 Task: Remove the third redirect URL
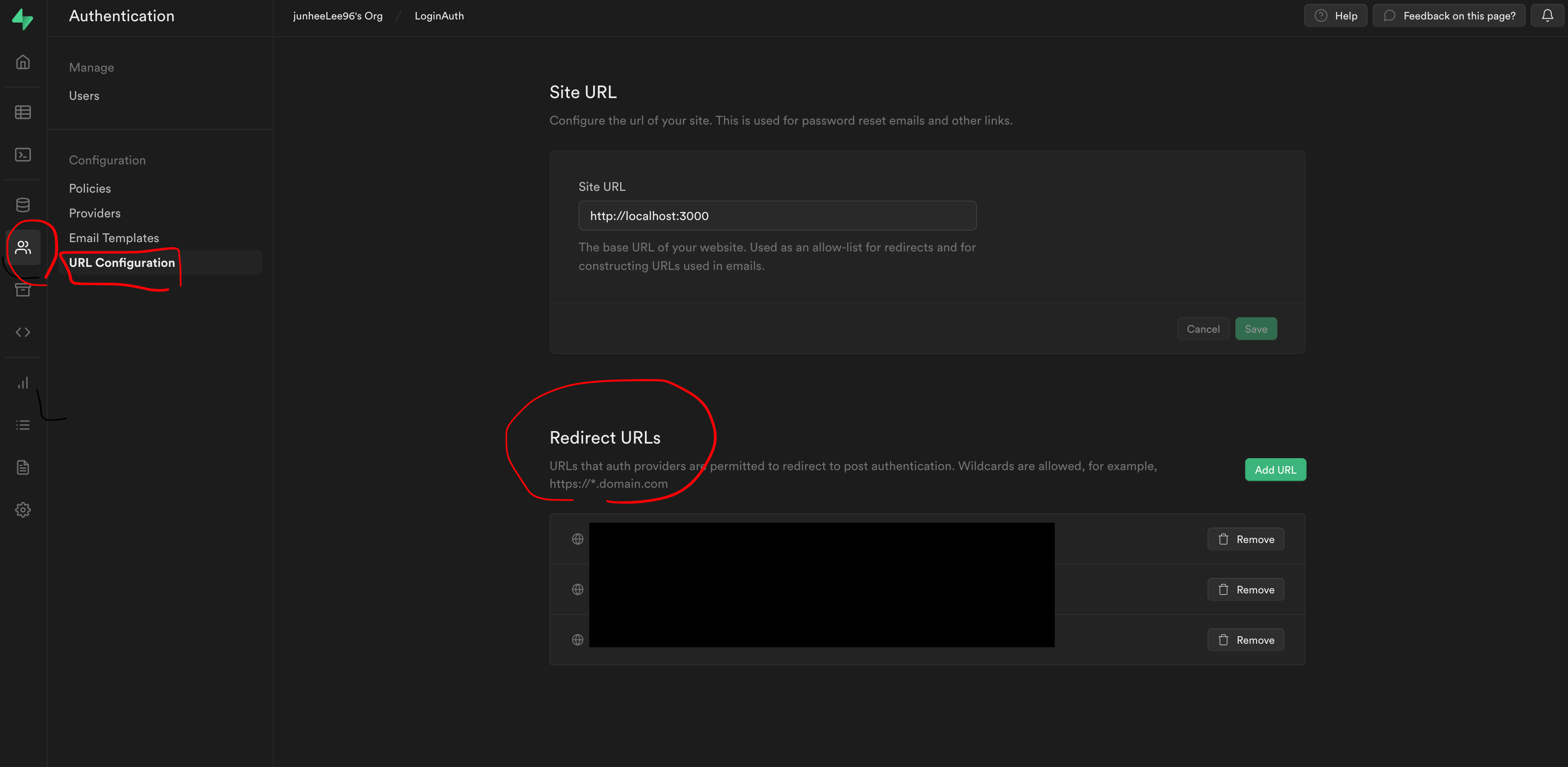coord(1246,640)
